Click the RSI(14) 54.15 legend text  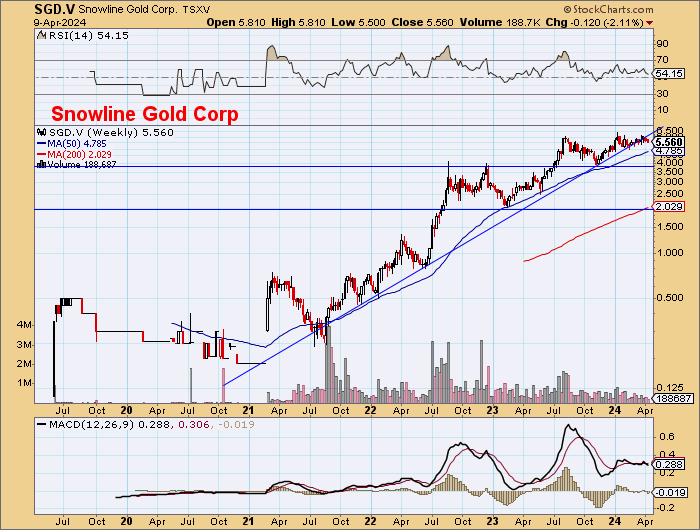88,35
